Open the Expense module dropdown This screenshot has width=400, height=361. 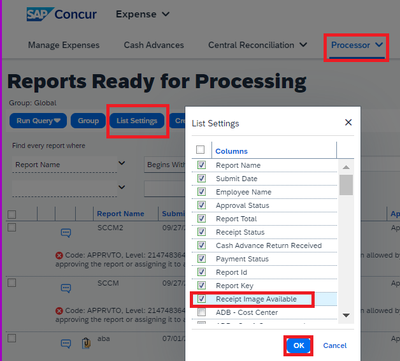point(143,14)
